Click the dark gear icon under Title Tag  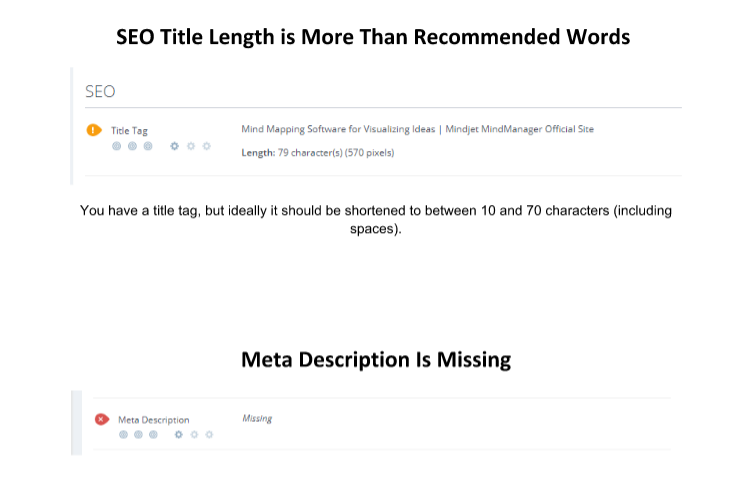point(175,146)
